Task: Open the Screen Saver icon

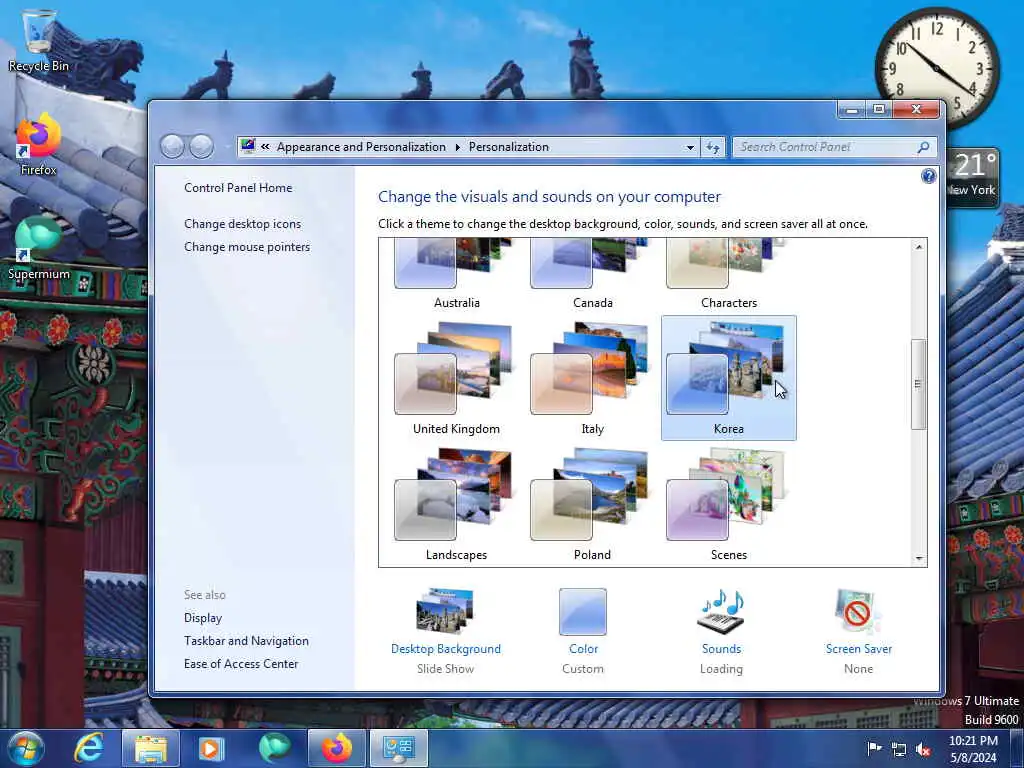Action: pyautogui.click(x=857, y=611)
